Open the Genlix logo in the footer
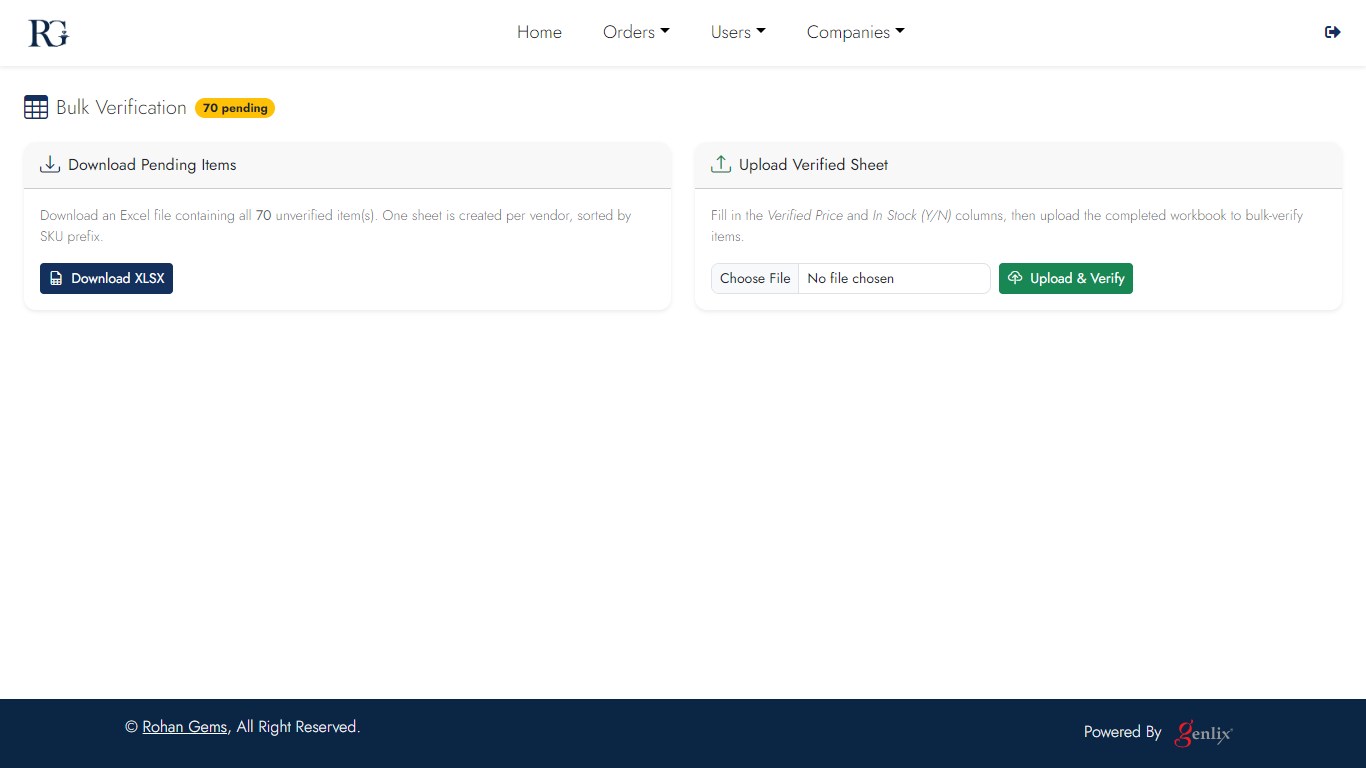Image resolution: width=1366 pixels, height=768 pixels. tap(1204, 733)
